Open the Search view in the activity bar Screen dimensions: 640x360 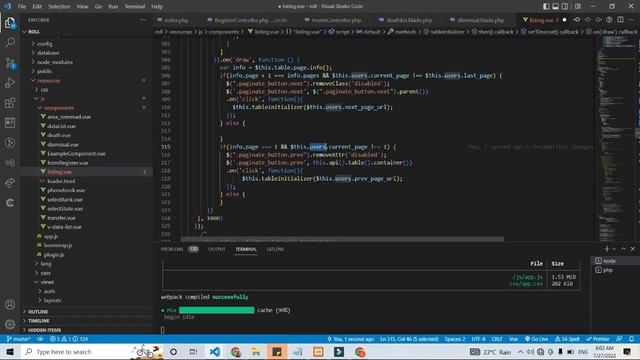tap(10, 42)
